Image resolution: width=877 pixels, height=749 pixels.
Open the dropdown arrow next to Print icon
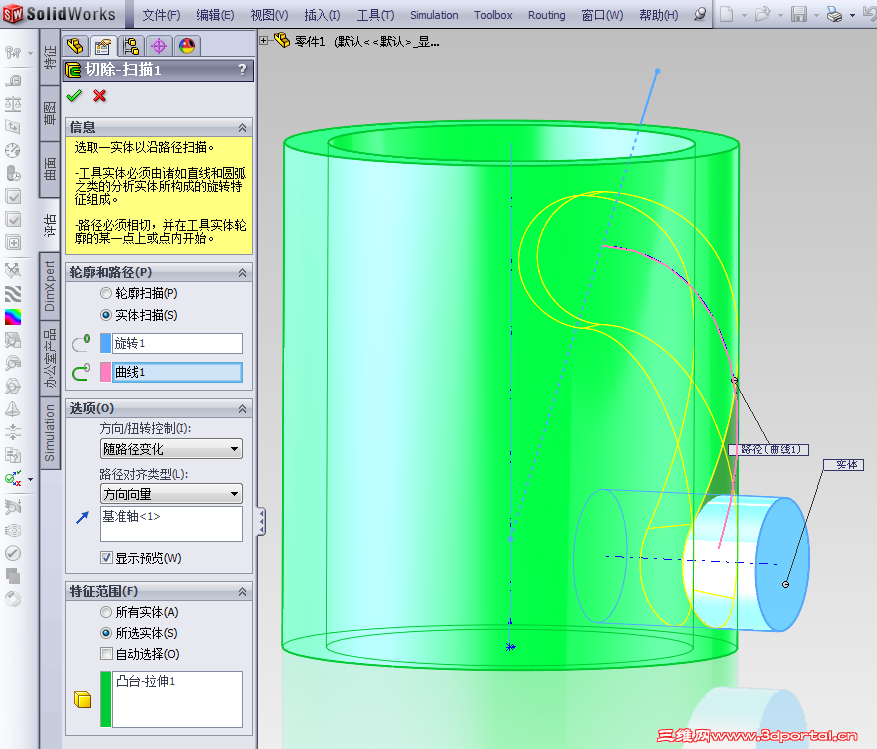coord(852,16)
